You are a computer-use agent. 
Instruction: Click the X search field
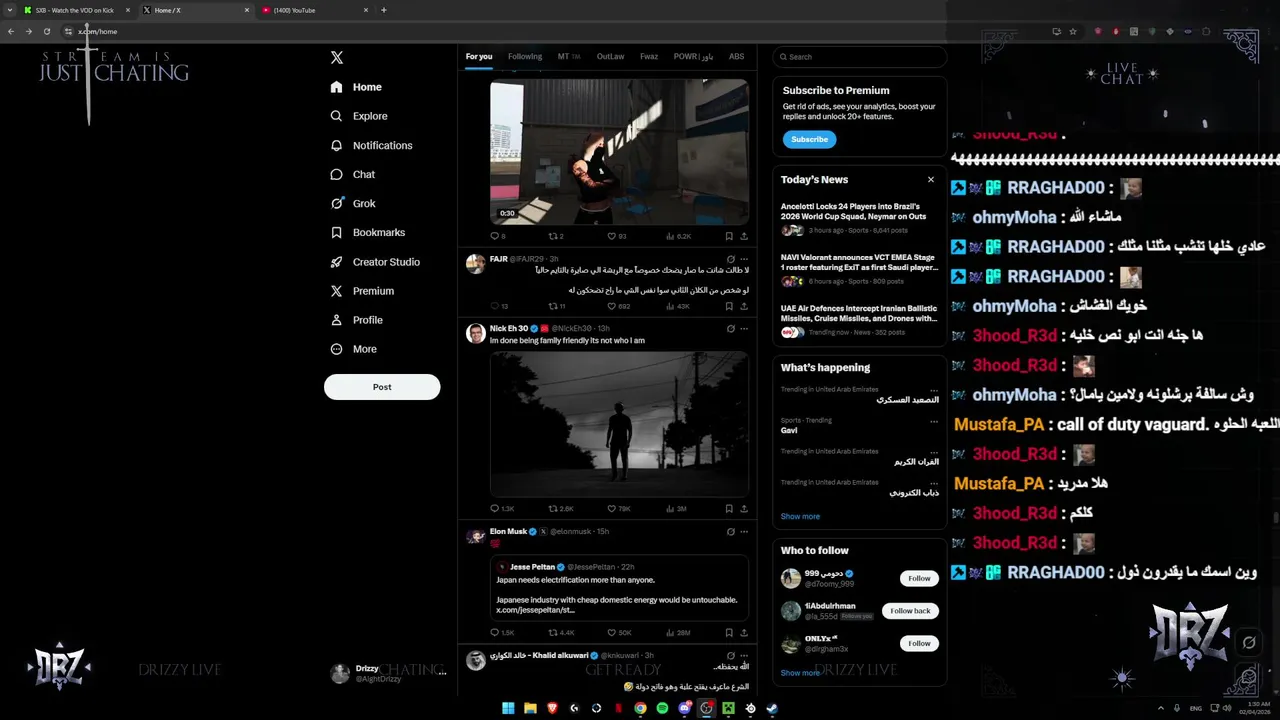860,57
